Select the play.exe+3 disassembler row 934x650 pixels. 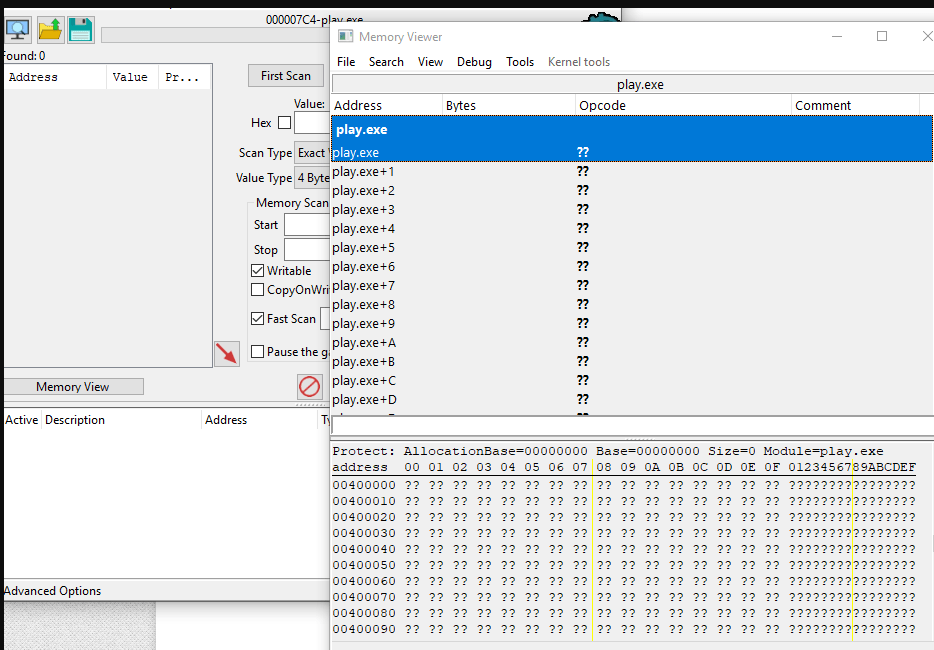pos(631,210)
